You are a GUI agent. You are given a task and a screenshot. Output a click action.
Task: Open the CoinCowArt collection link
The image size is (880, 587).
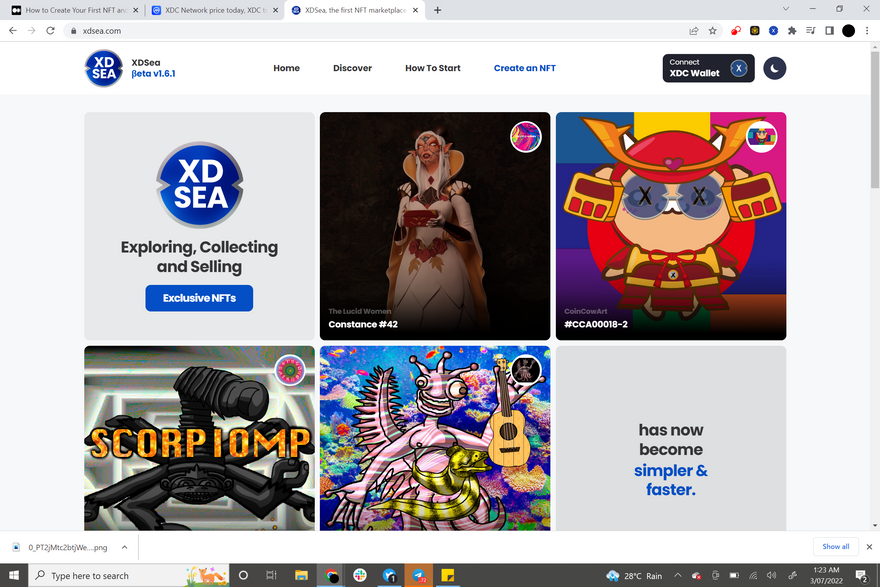585,311
